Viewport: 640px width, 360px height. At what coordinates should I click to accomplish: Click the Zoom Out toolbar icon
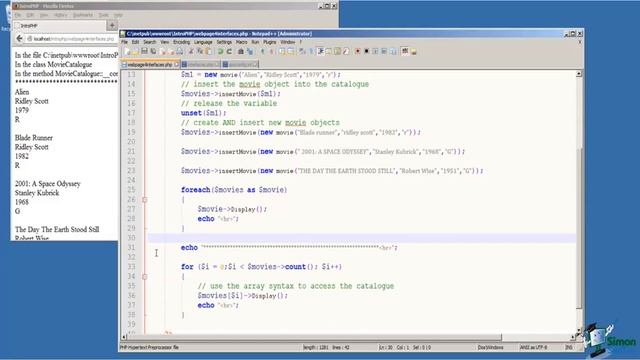(271, 51)
